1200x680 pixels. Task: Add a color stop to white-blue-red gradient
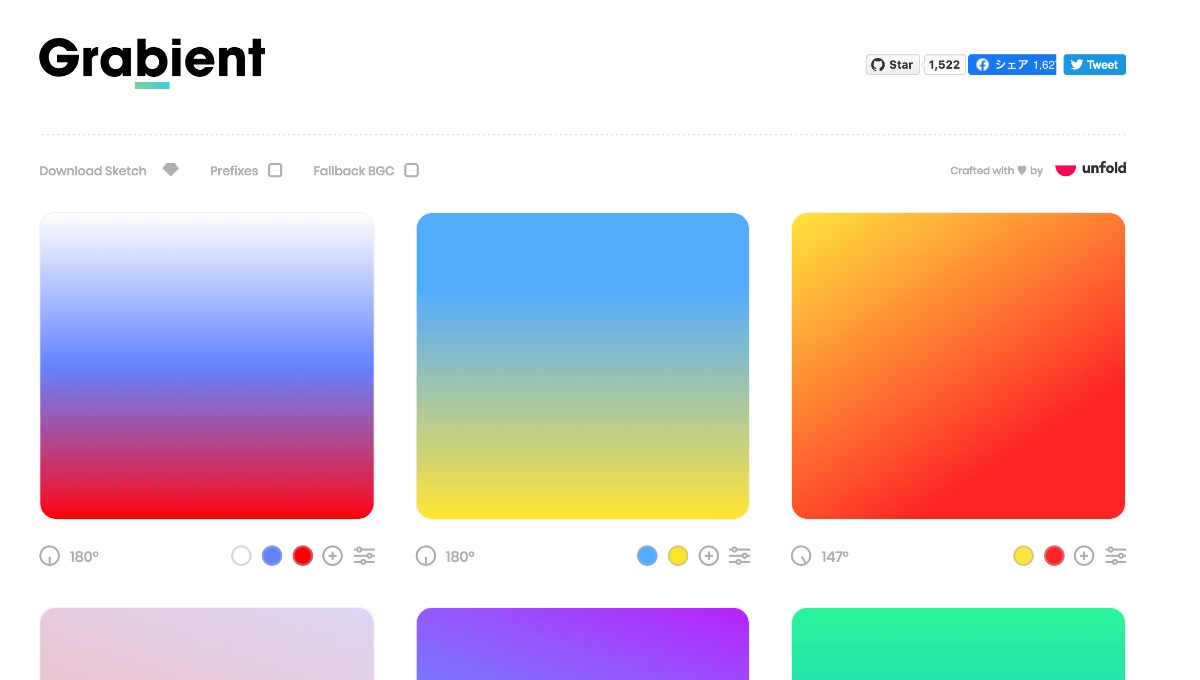point(333,556)
